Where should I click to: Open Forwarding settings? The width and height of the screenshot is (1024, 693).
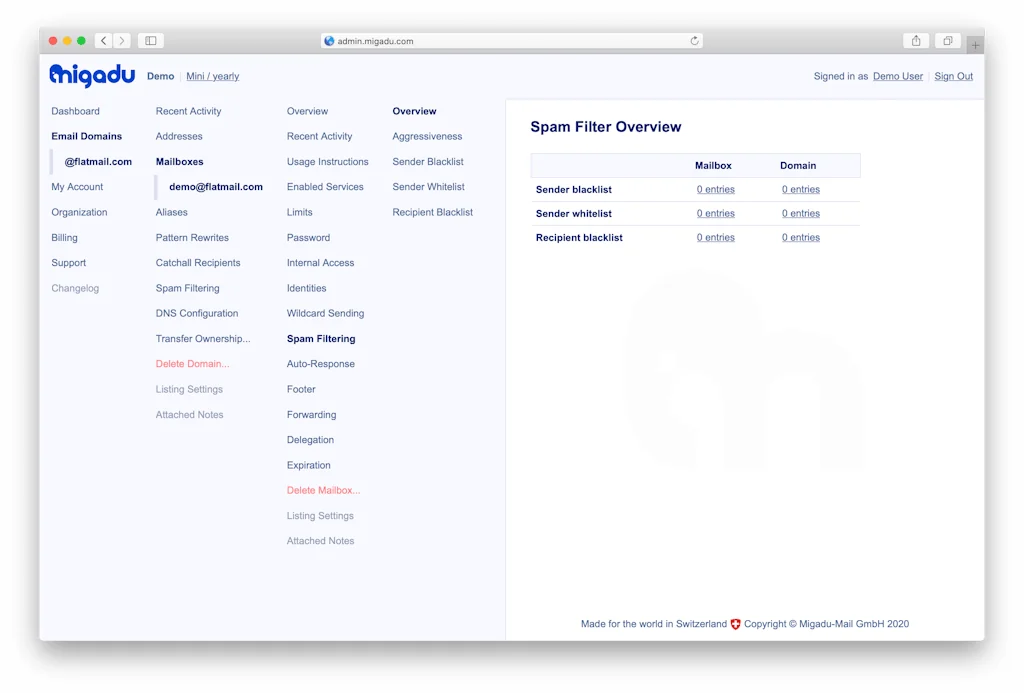pos(312,415)
